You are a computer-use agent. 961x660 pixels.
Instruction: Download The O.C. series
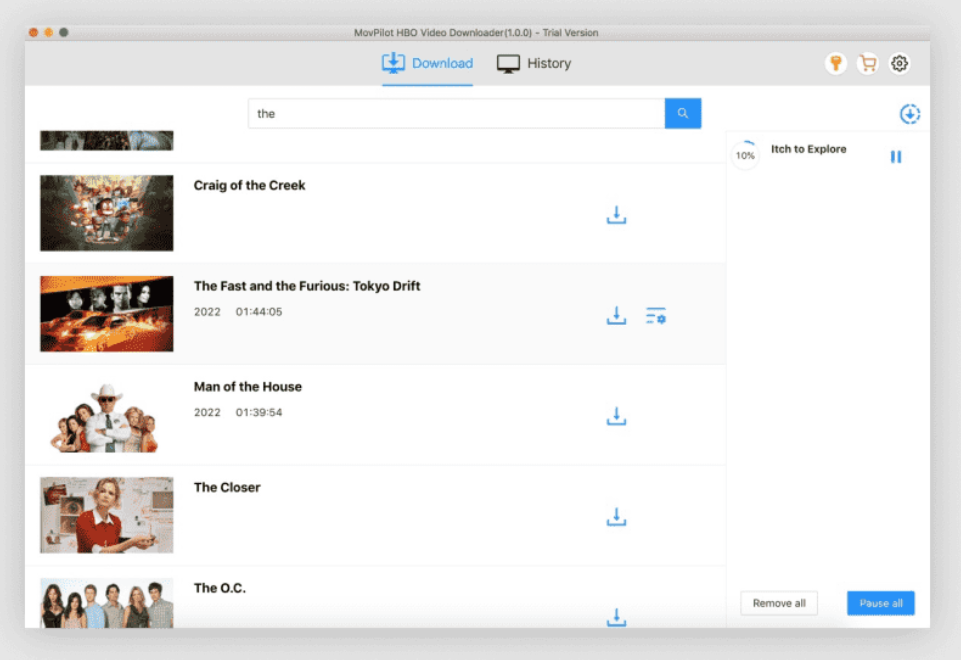pyautogui.click(x=616, y=617)
